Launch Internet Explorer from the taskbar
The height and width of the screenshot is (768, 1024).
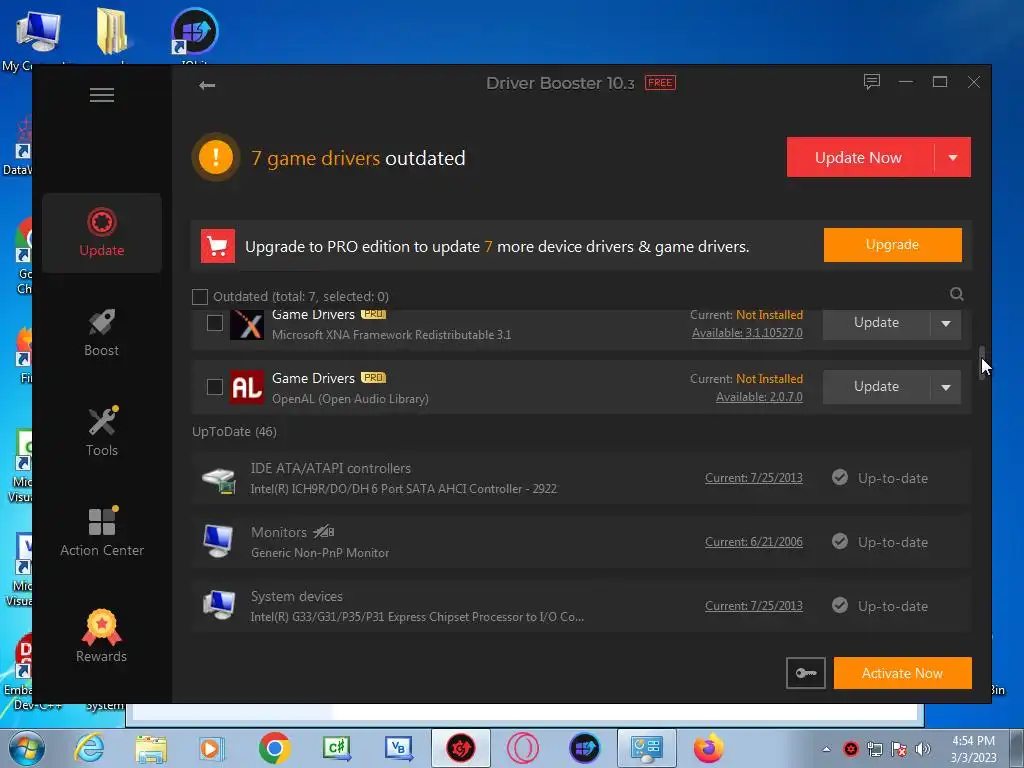(x=89, y=748)
